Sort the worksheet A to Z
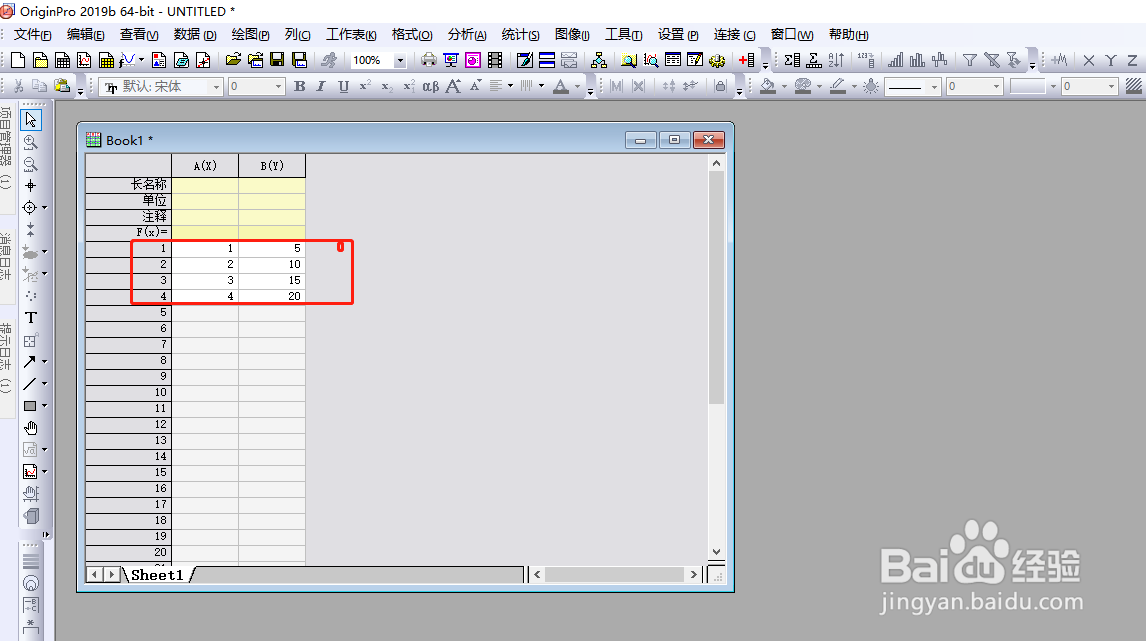Screen dimensions: 1146x641 click(835, 60)
